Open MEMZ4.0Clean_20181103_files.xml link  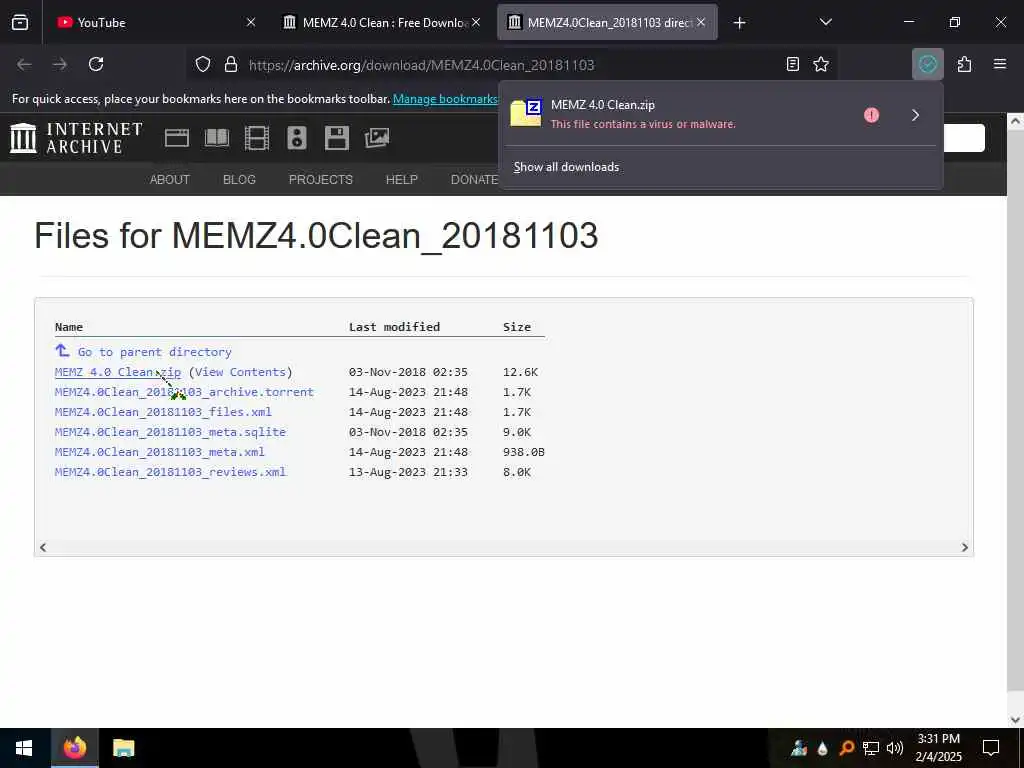163,412
